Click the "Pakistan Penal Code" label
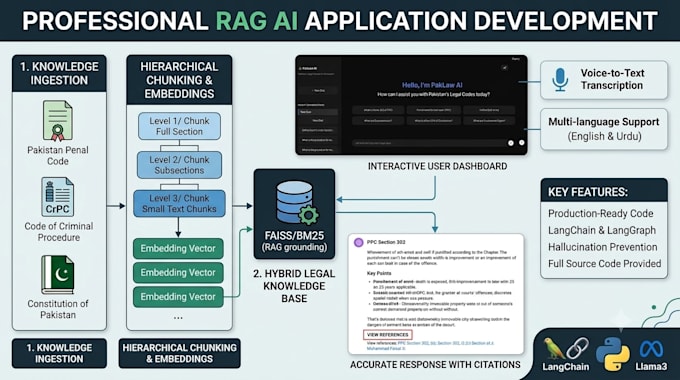Viewport: 680px width, 380px height. [58, 155]
